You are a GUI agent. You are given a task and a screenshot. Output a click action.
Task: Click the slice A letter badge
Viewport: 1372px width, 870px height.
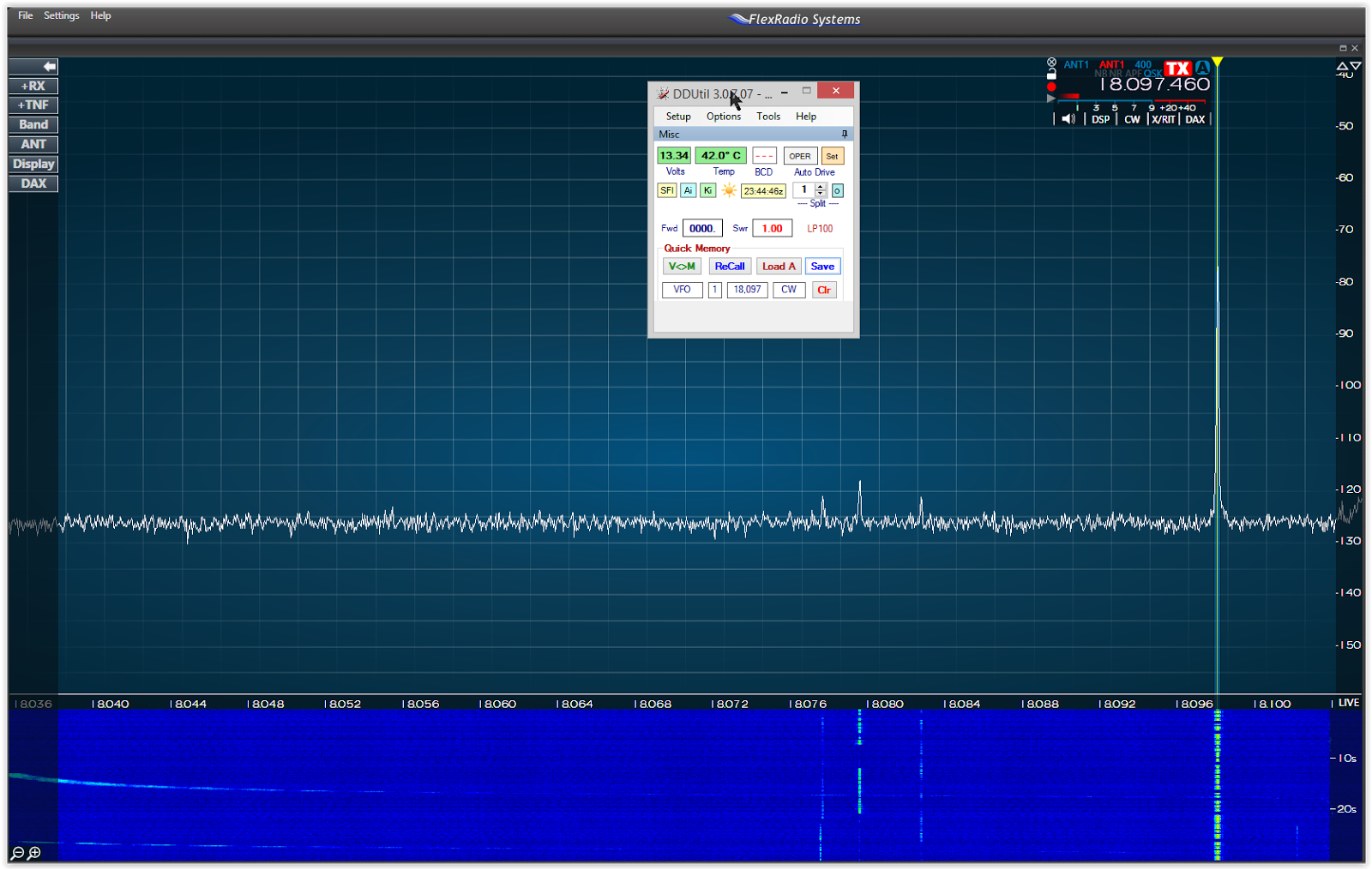pos(1202,68)
